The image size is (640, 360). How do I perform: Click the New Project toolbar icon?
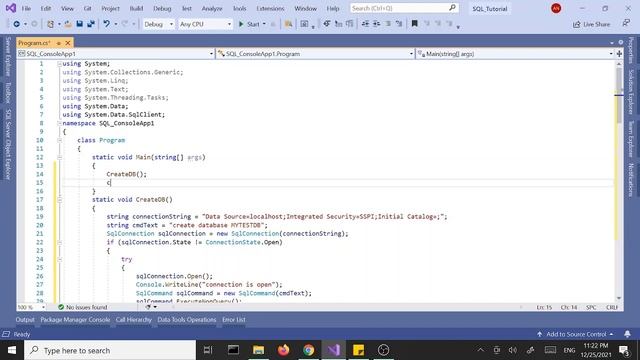click(50, 24)
